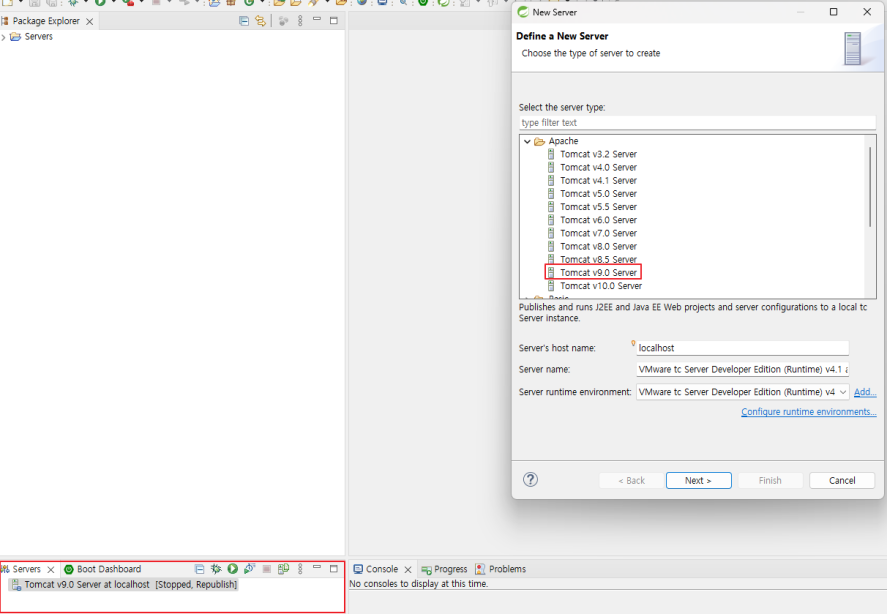Open the Progress tab
887x614 pixels.
[x=444, y=569]
